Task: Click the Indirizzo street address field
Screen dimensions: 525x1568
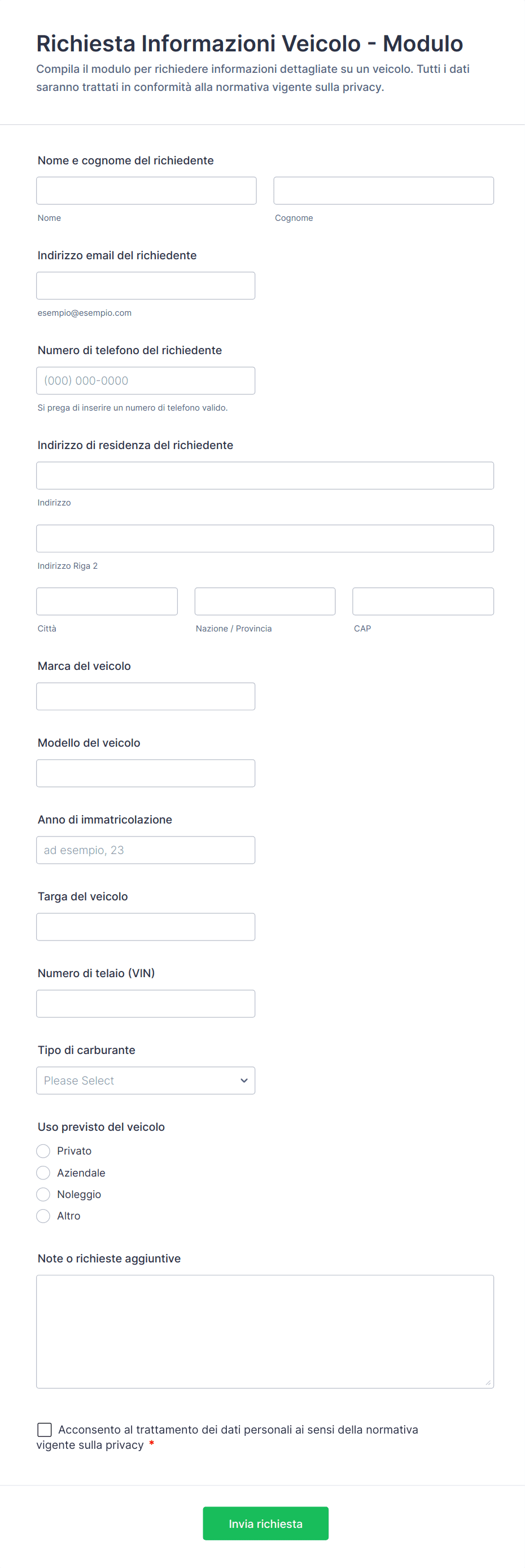Action: click(x=265, y=476)
